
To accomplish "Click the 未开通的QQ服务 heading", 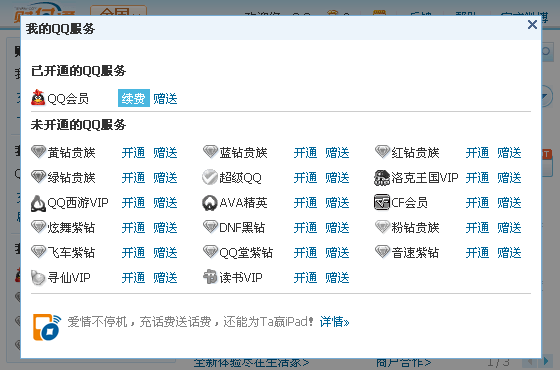I will 78,125.
